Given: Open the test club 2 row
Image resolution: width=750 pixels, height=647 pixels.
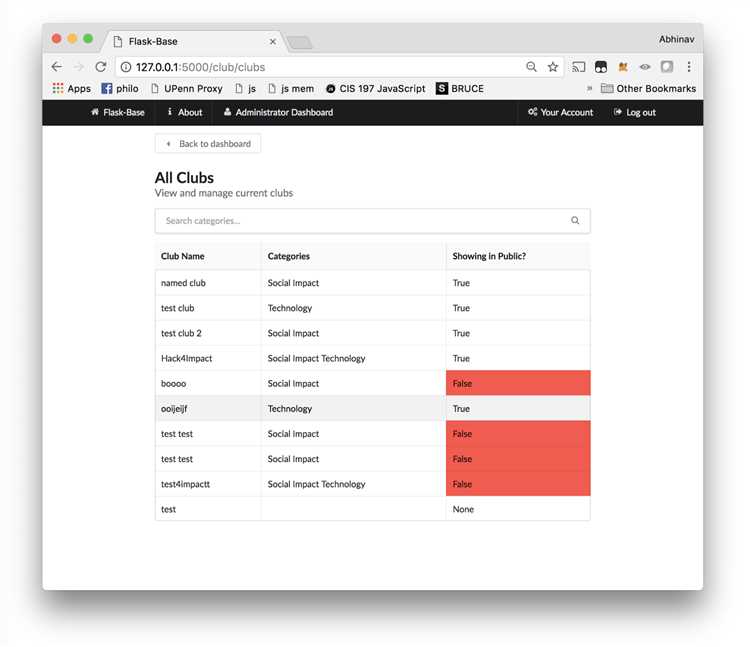Looking at the screenshot, I should point(373,333).
